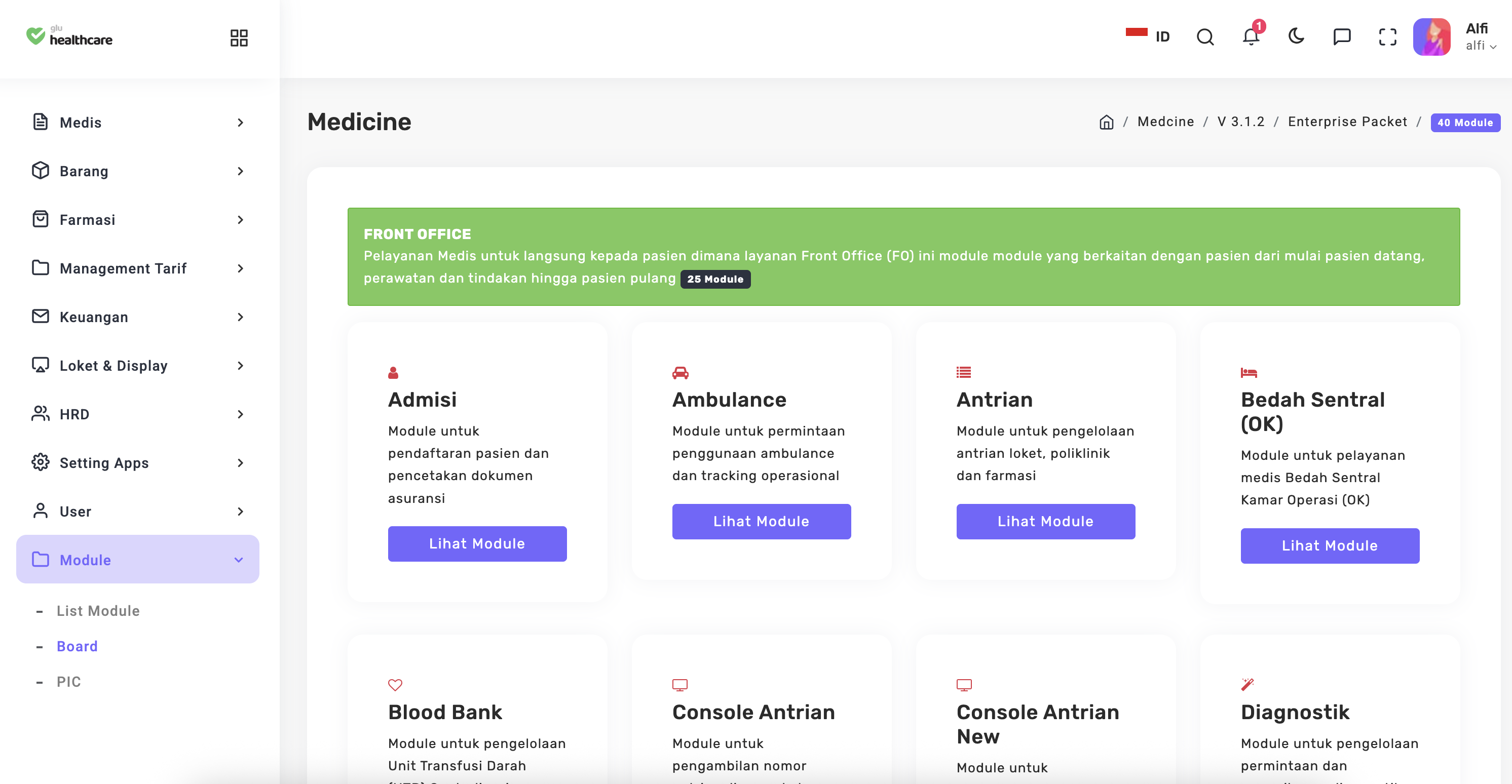Screen dimensions: 1512x784
Task: Open the chat message icon
Action: [1342, 37]
